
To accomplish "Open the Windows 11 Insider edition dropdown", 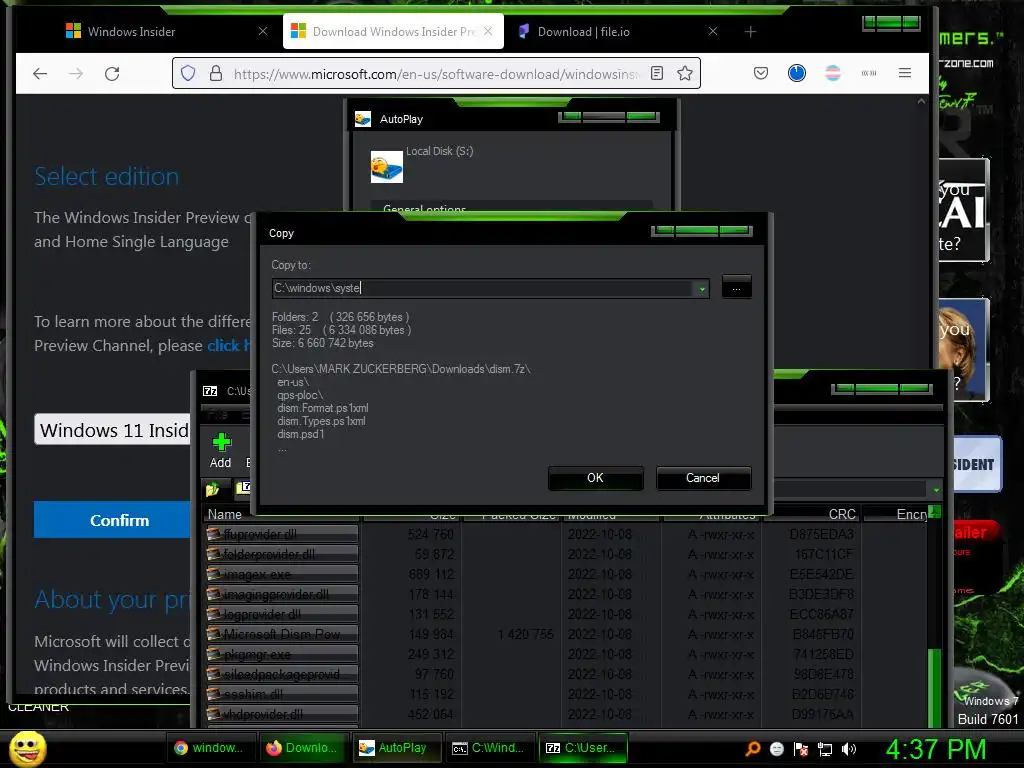I will pos(112,430).
